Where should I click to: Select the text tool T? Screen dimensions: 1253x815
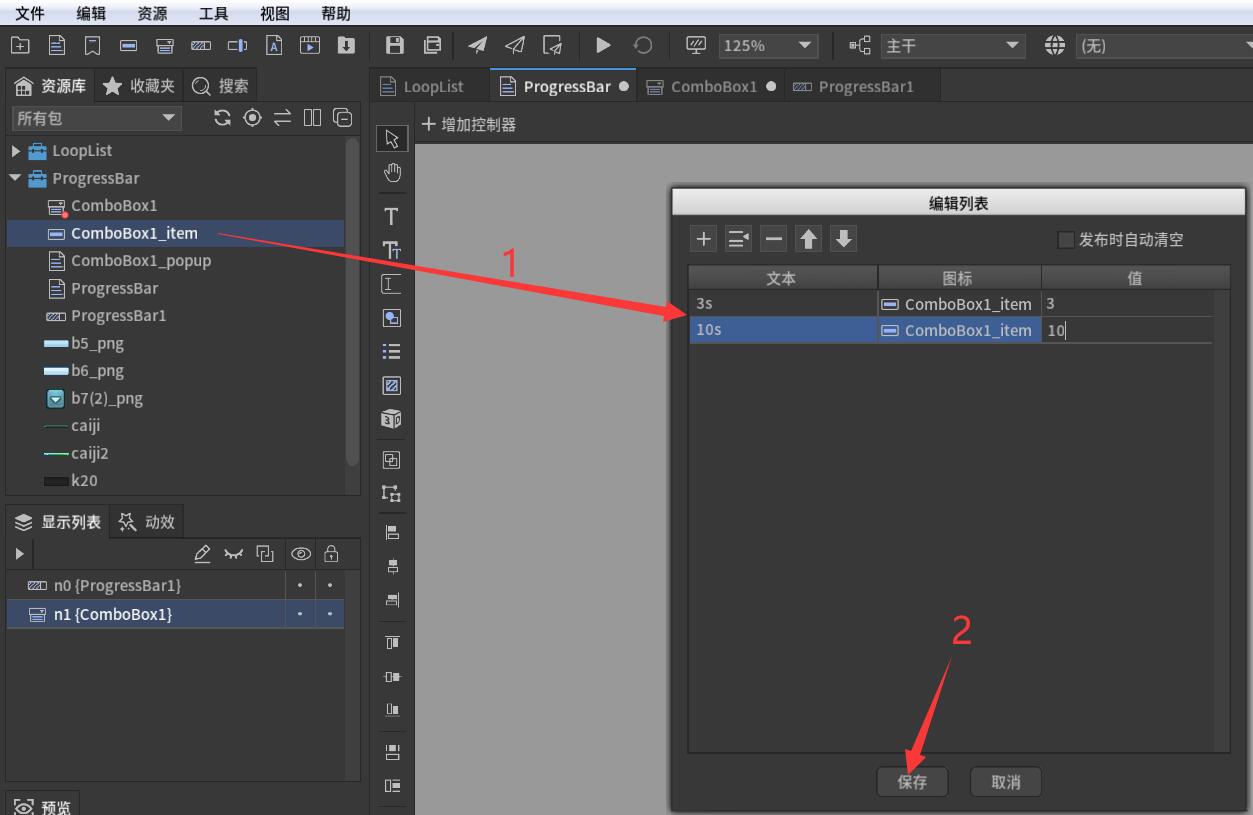[x=392, y=216]
